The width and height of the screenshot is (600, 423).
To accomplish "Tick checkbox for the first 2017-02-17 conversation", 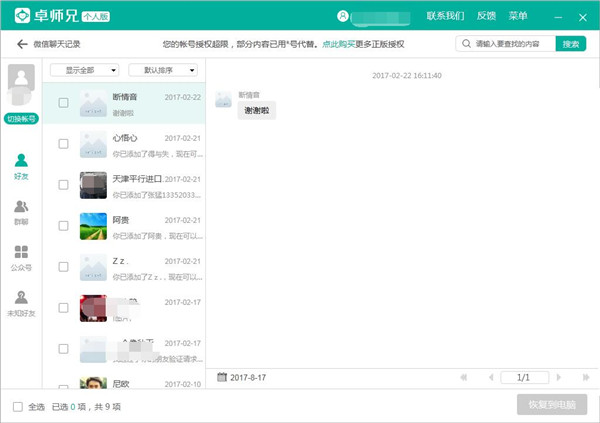I will tap(64, 308).
